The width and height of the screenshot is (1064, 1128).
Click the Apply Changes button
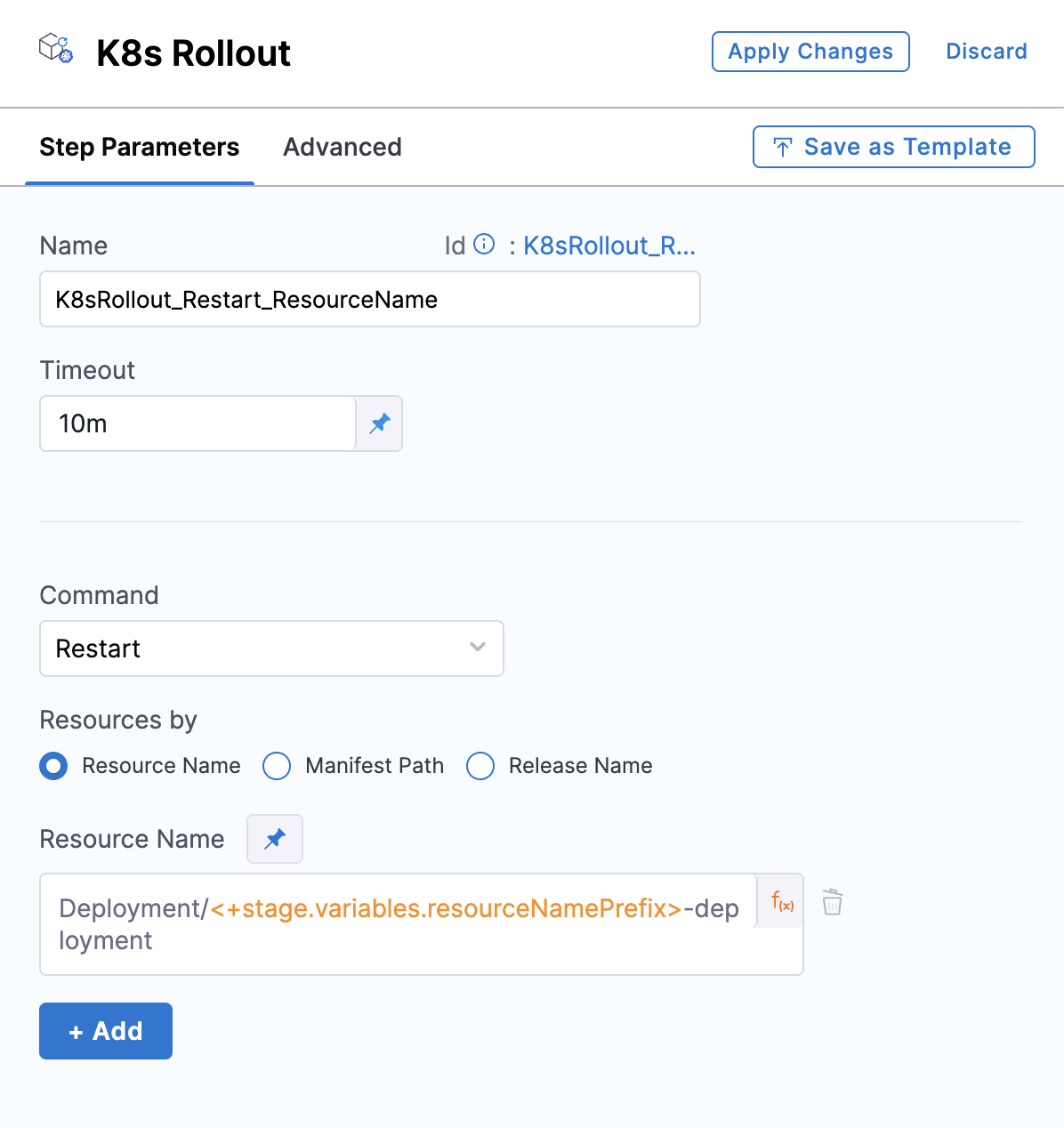point(810,52)
